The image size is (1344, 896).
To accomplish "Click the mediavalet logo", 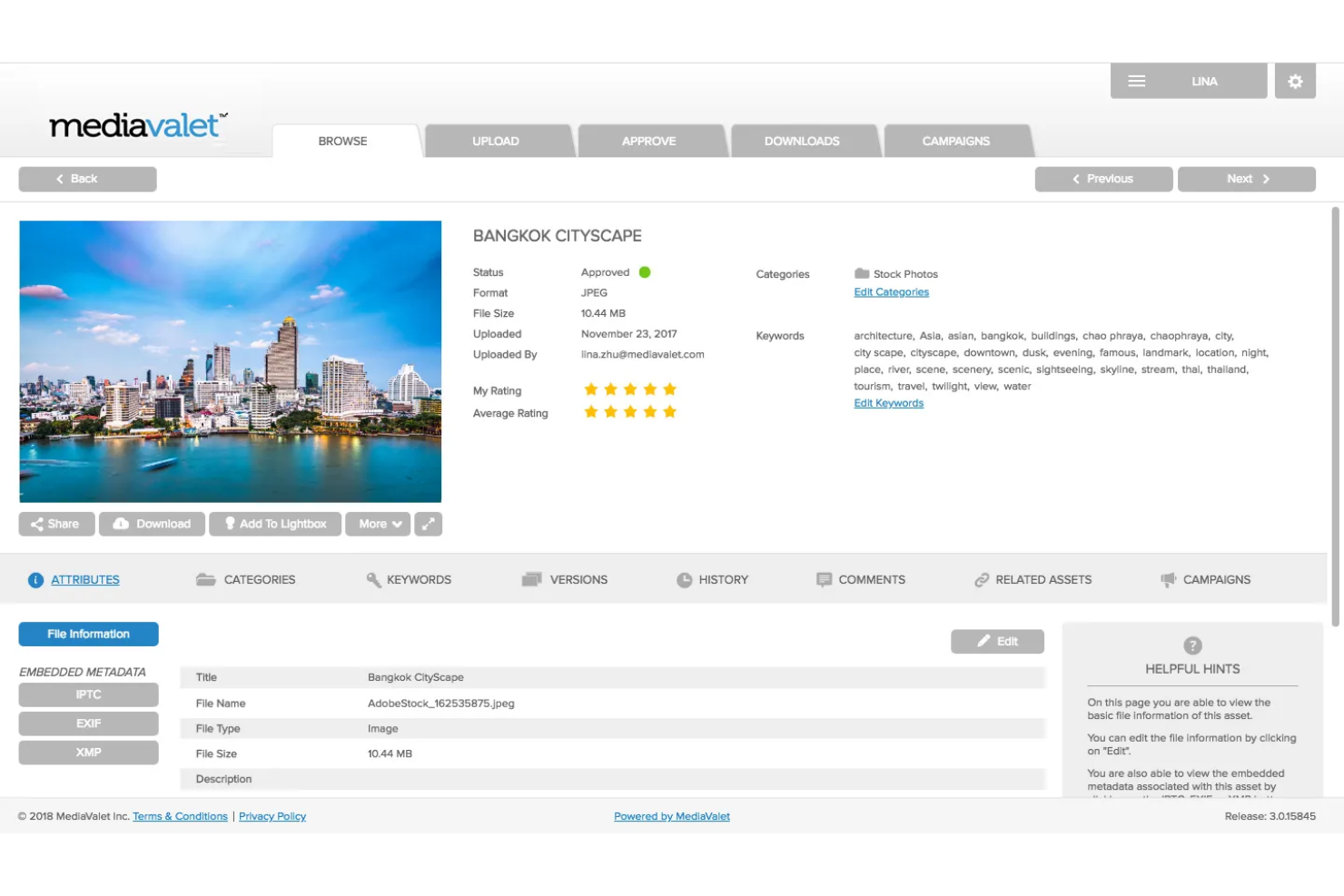I will pyautogui.click(x=138, y=125).
